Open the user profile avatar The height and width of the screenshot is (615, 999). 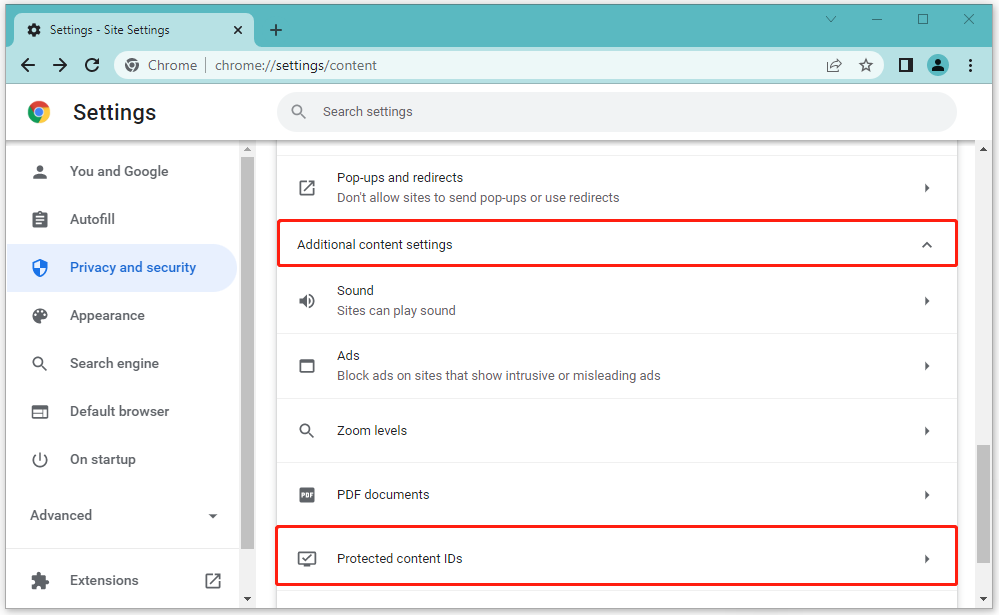(x=937, y=65)
